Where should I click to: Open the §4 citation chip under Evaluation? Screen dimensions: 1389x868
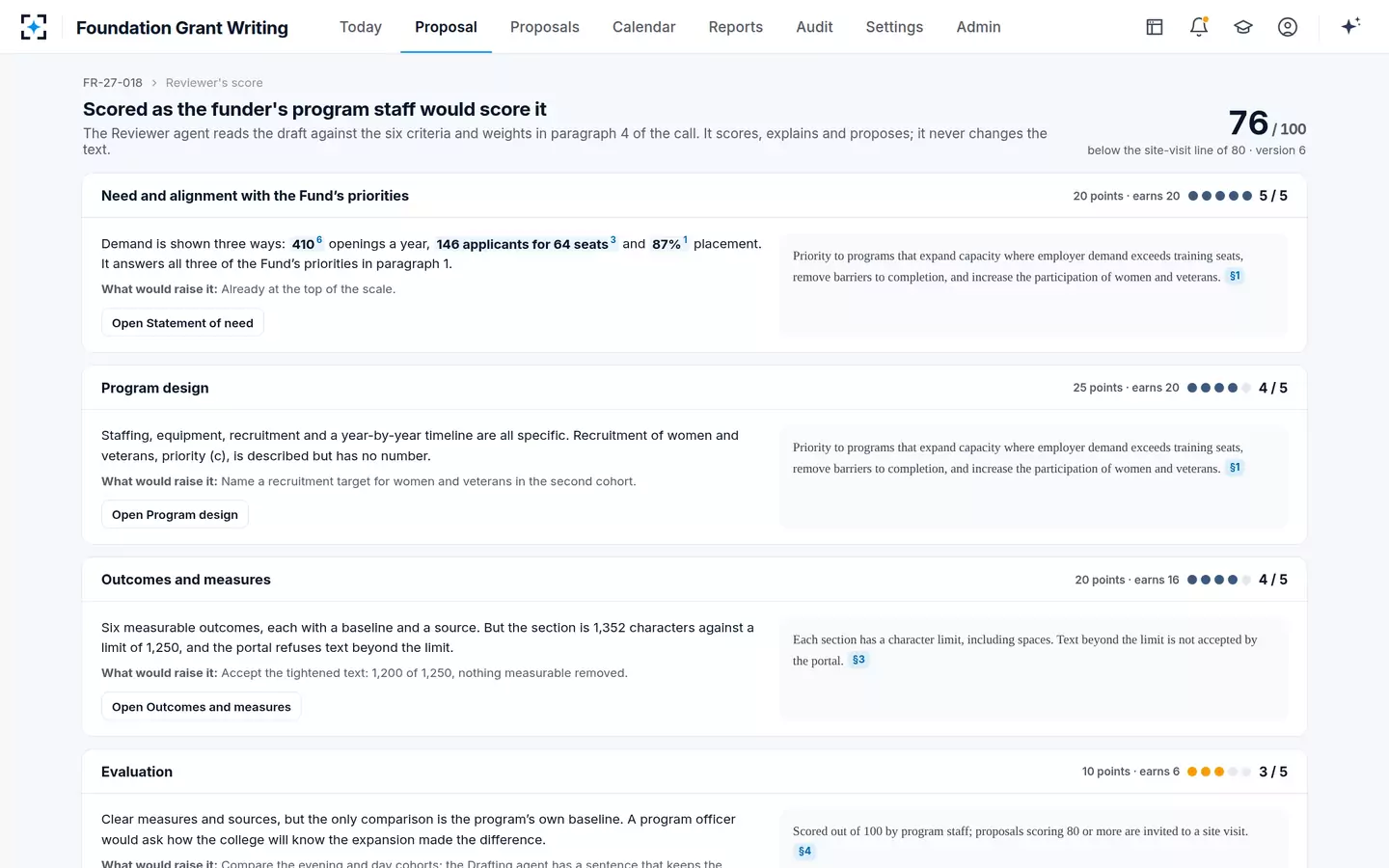click(x=804, y=852)
